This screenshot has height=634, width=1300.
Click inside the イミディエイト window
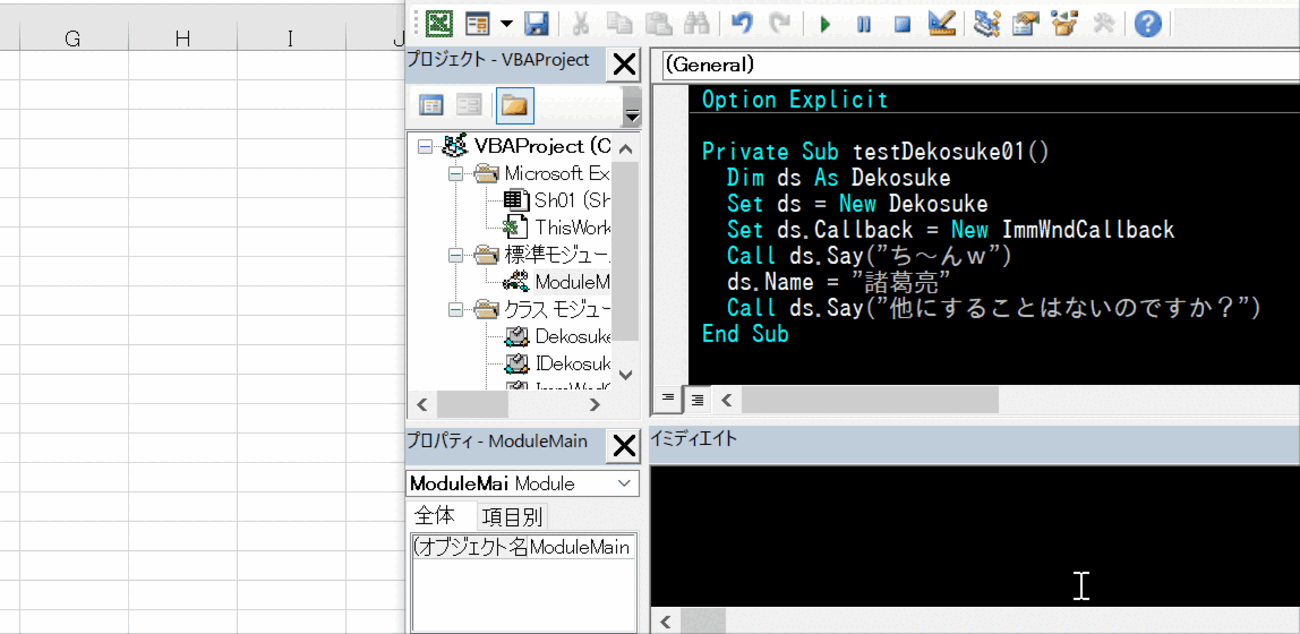(x=975, y=535)
